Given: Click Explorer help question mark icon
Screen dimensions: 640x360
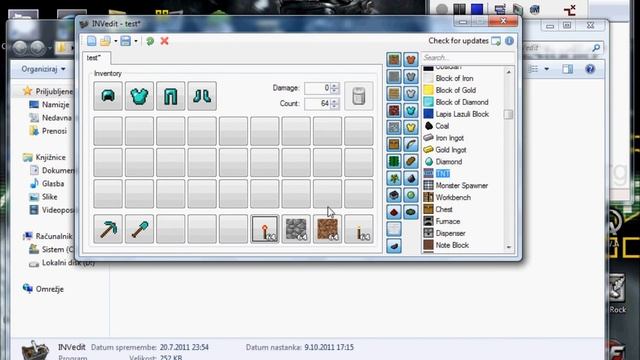Looking at the screenshot, I should point(590,69).
